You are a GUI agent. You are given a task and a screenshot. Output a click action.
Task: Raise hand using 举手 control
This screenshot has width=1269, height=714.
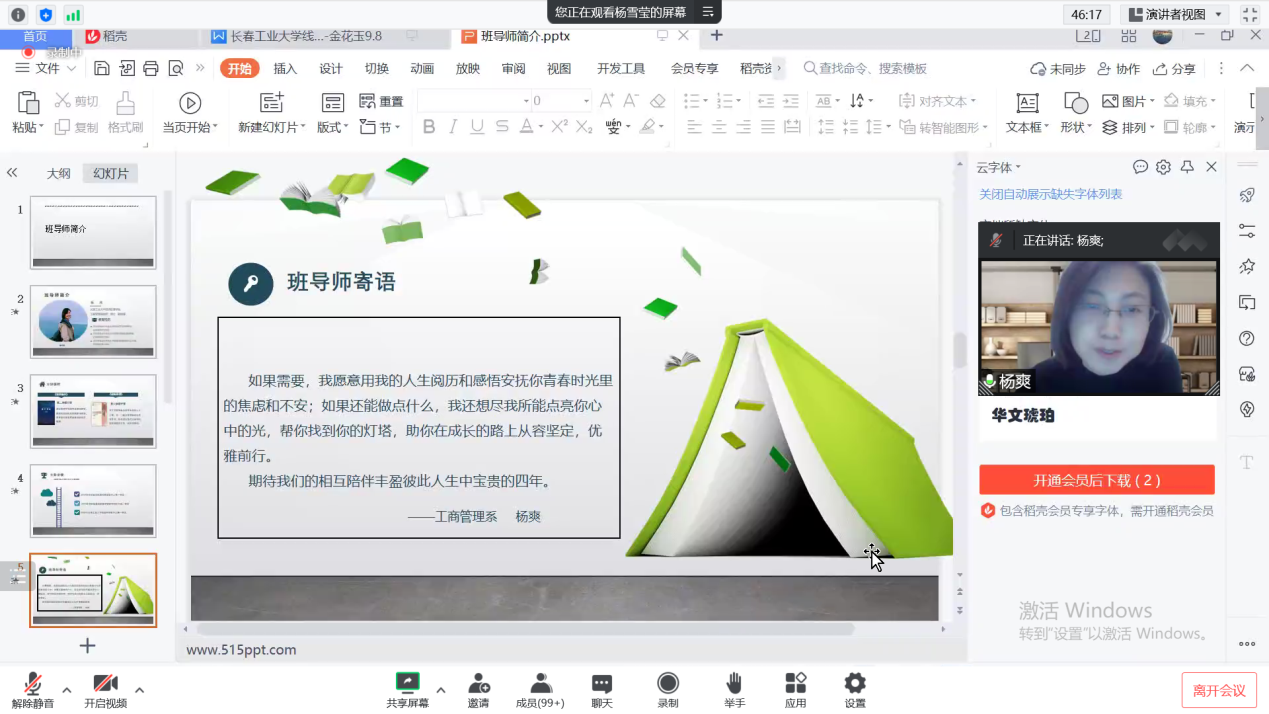pyautogui.click(x=733, y=688)
